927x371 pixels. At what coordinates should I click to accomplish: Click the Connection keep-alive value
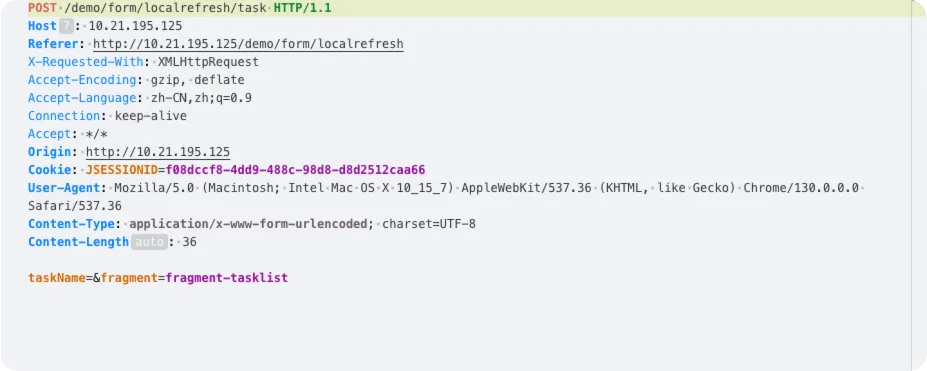pos(151,116)
